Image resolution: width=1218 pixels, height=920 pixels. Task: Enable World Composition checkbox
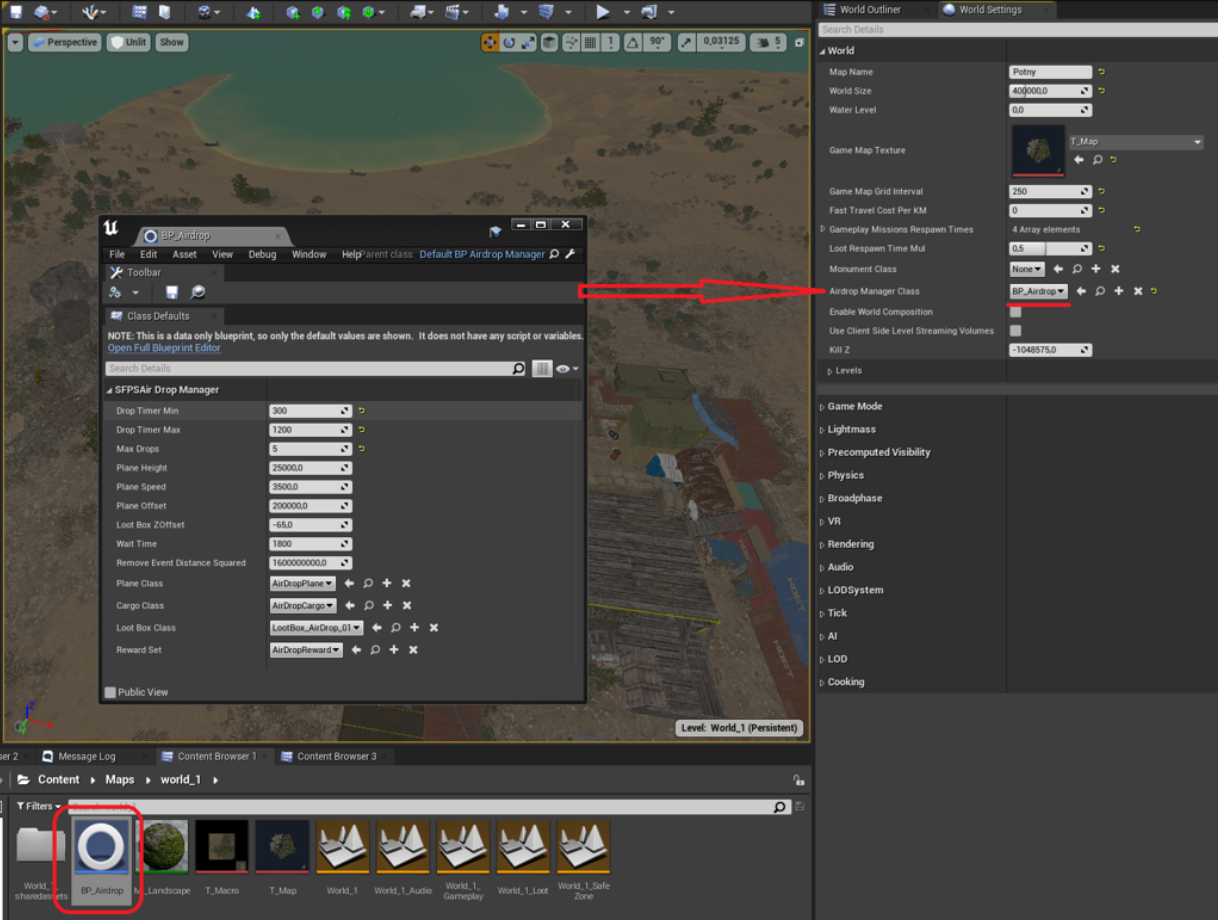coord(1016,312)
